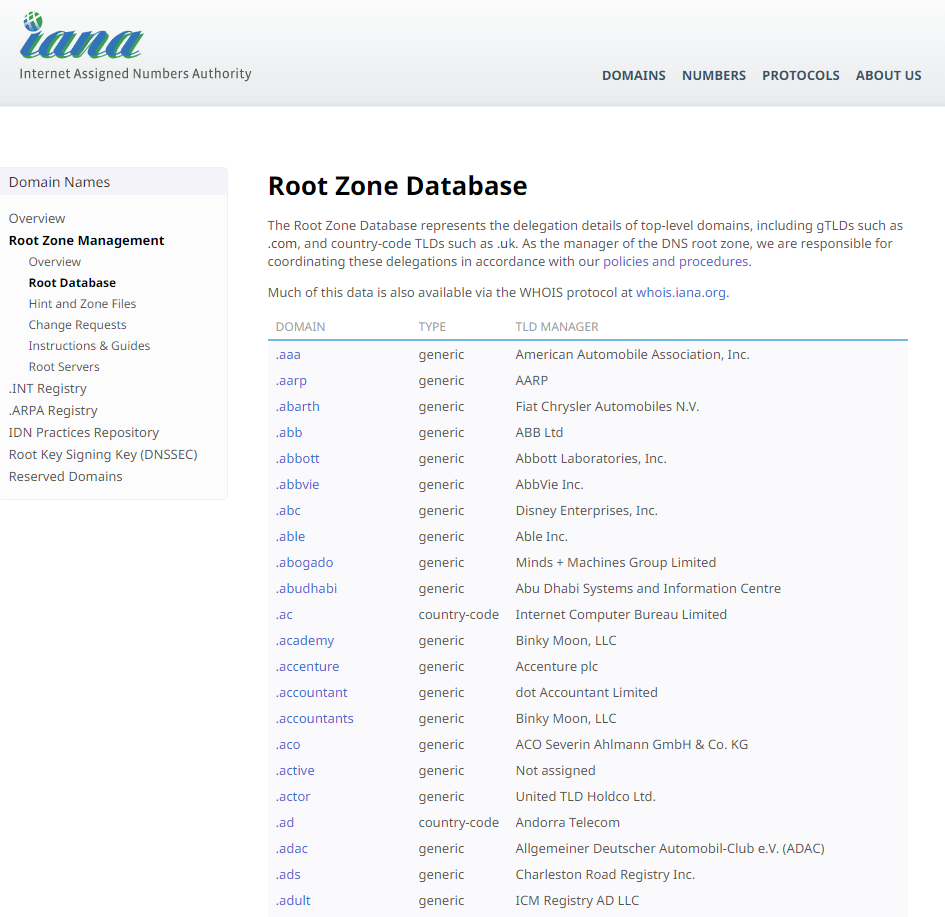Image resolution: width=945 pixels, height=917 pixels.
Task: Open Change Requests page
Action: [77, 325]
